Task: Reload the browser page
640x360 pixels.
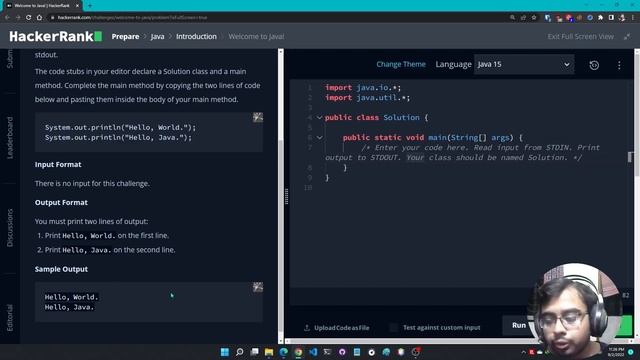Action: click(29, 18)
